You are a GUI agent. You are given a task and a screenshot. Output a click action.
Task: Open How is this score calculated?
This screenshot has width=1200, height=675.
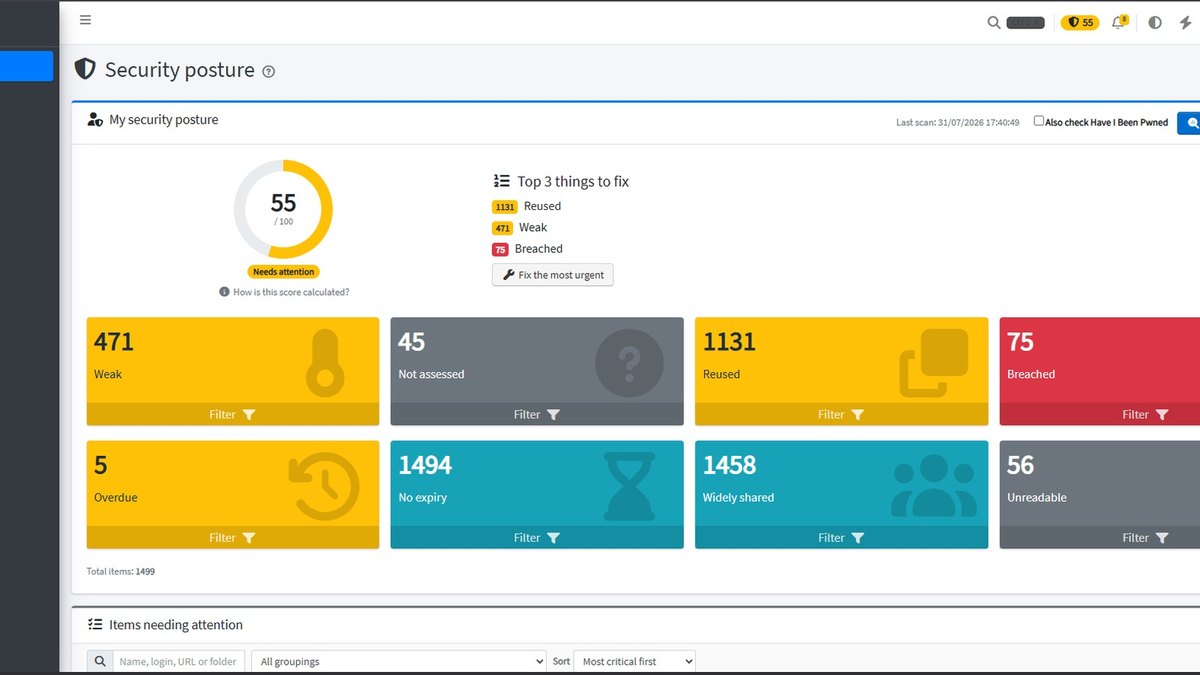click(291, 292)
